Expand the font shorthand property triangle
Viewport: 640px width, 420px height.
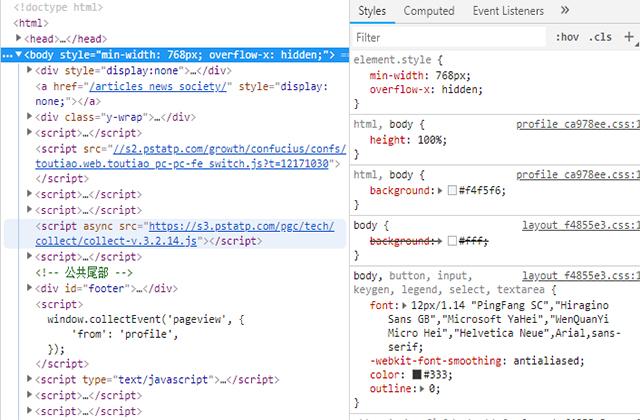point(404,304)
